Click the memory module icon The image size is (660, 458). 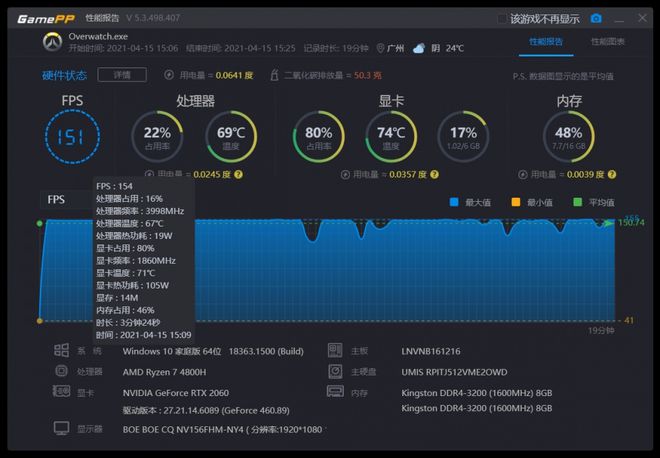(x=335, y=392)
